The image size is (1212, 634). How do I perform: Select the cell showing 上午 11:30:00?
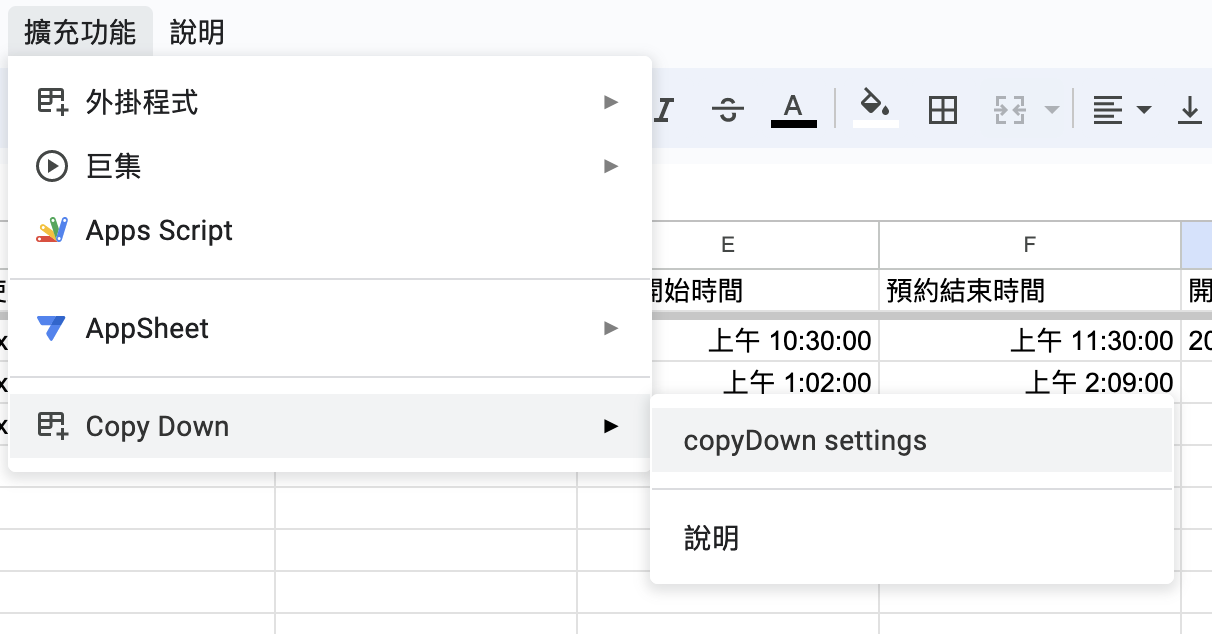tap(1029, 342)
